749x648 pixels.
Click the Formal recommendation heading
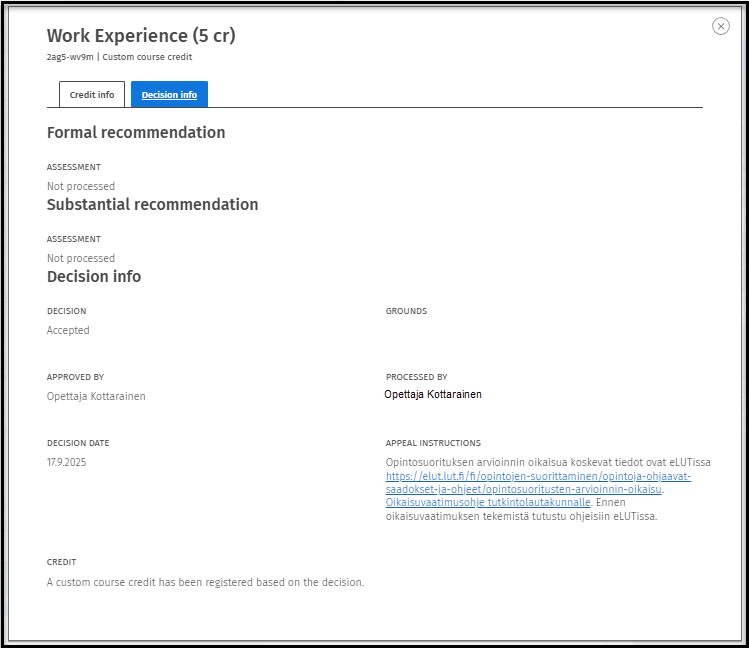point(136,132)
